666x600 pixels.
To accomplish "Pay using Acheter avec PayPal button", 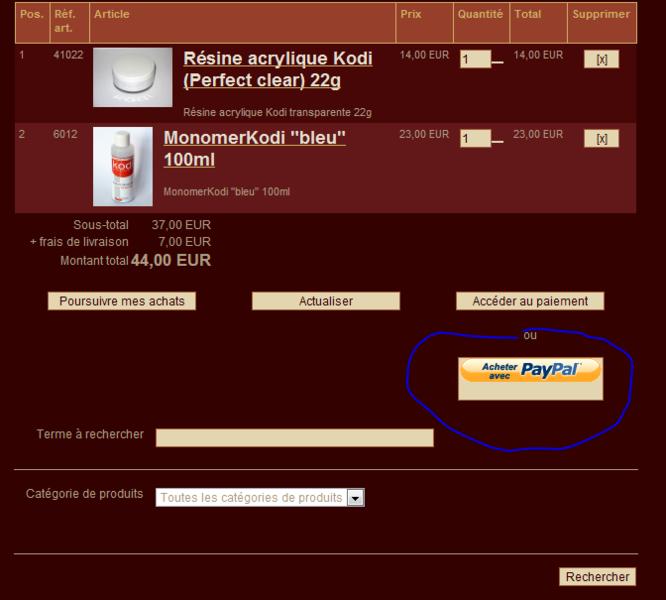I will (531, 378).
